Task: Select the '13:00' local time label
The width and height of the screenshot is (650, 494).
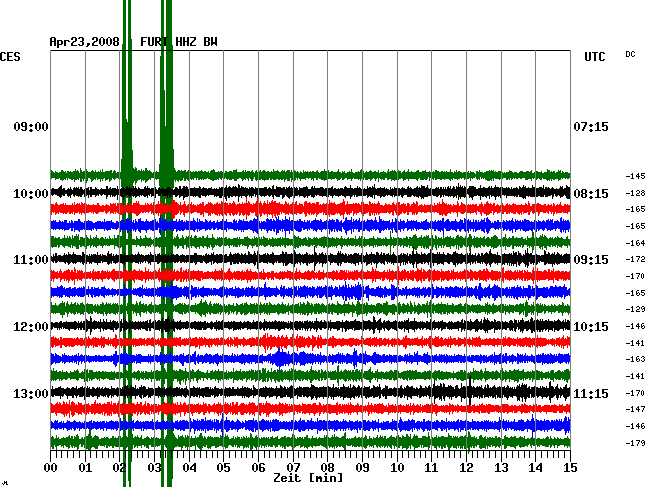Action: pyautogui.click(x=31, y=393)
